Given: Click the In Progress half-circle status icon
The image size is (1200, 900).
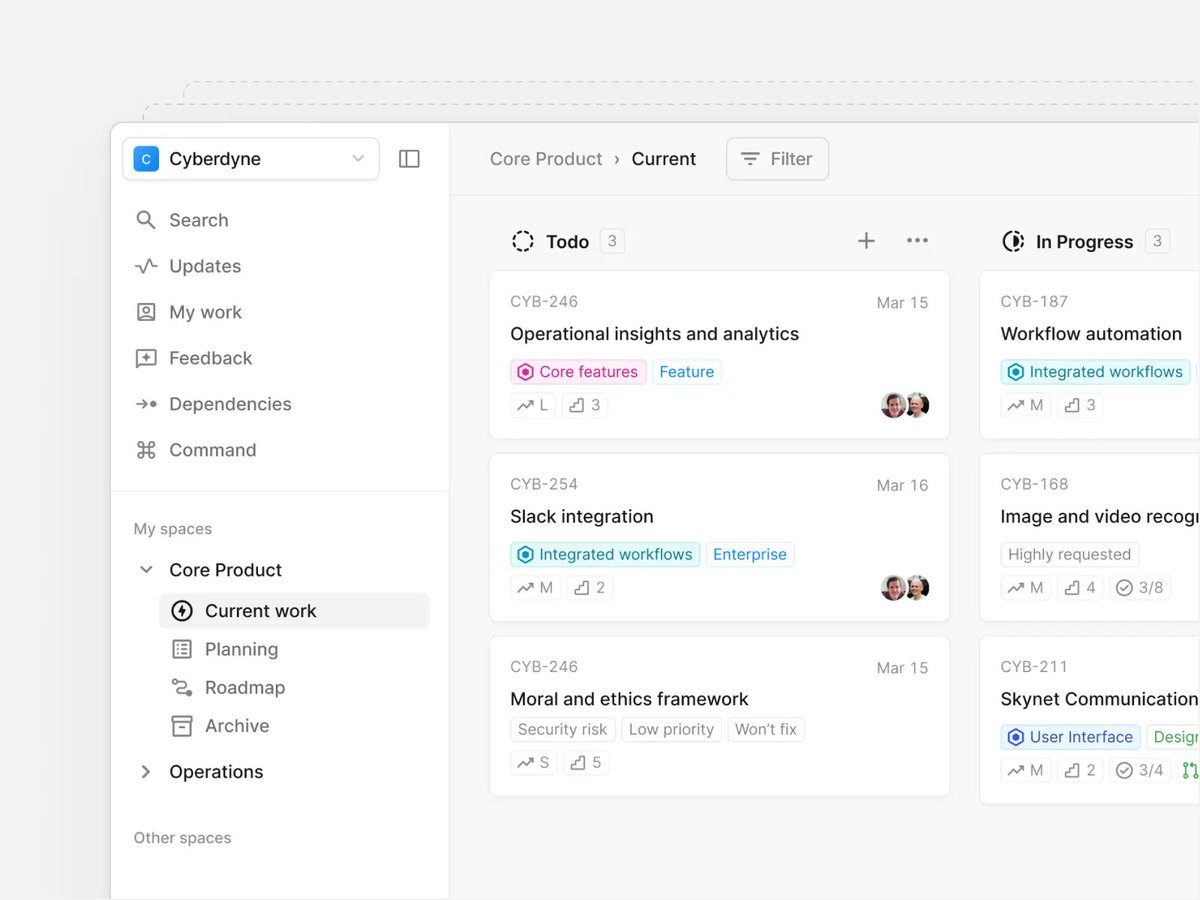Looking at the screenshot, I should pos(1013,241).
